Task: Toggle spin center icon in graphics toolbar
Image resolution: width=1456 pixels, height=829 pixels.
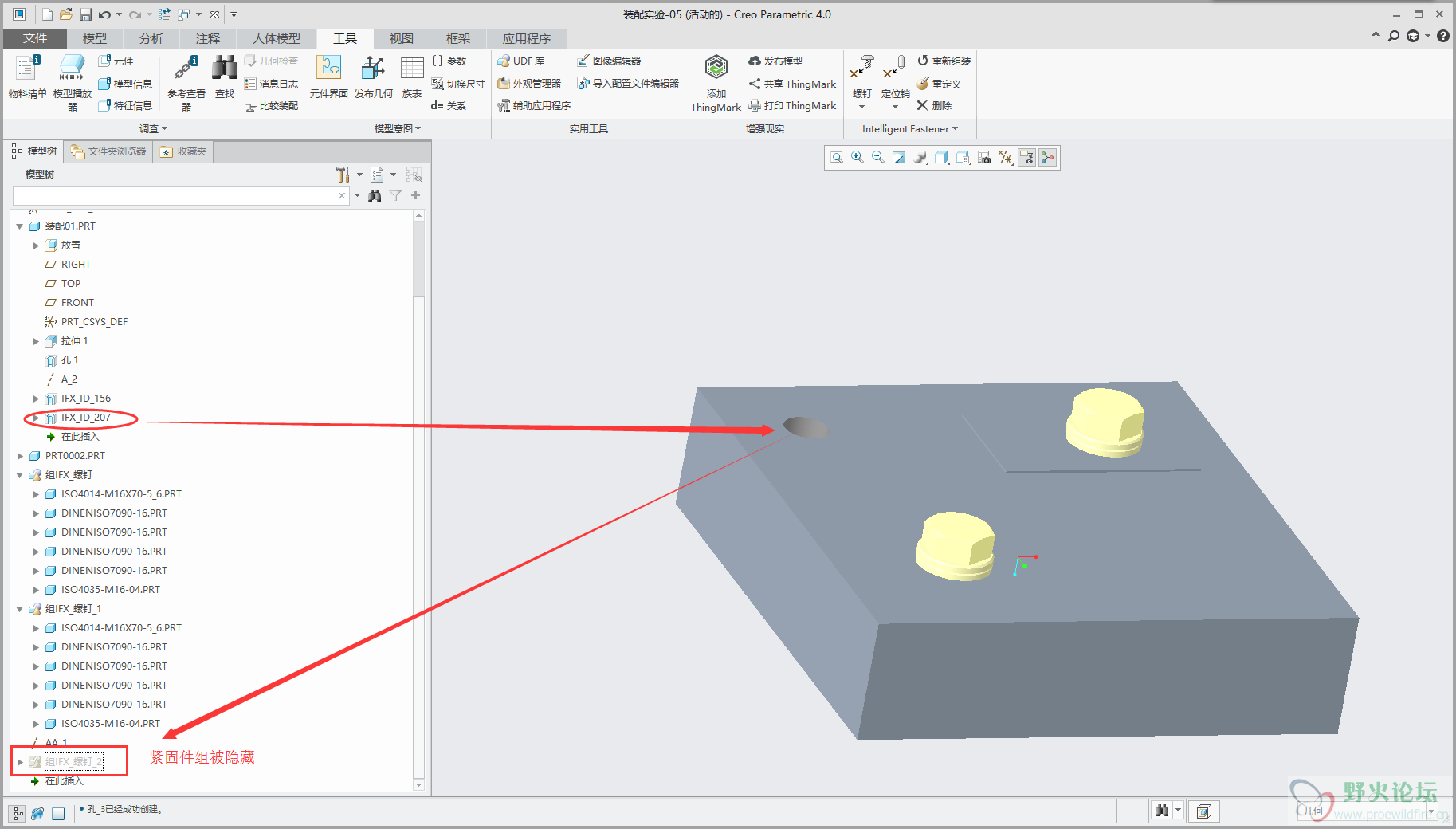Action: click(1047, 158)
